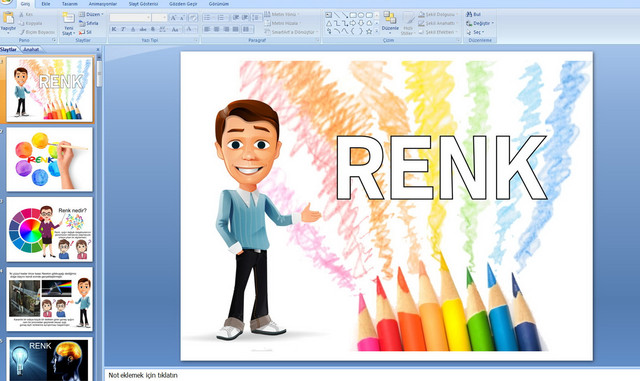Open the Şekil Dolgusu fill dropdown
The width and height of the screenshot is (640, 381).
pyautogui.click(x=438, y=14)
